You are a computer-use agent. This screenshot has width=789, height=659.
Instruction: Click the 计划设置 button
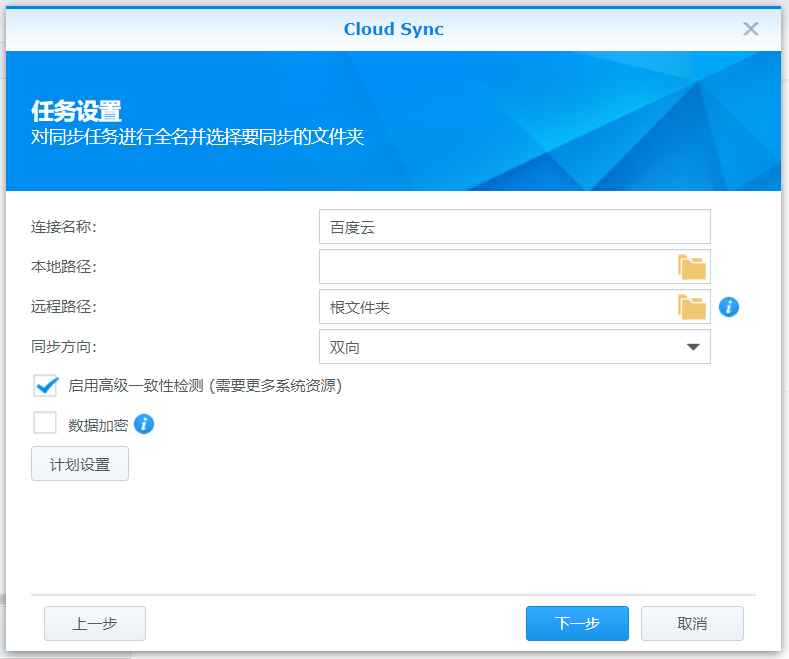(x=80, y=464)
